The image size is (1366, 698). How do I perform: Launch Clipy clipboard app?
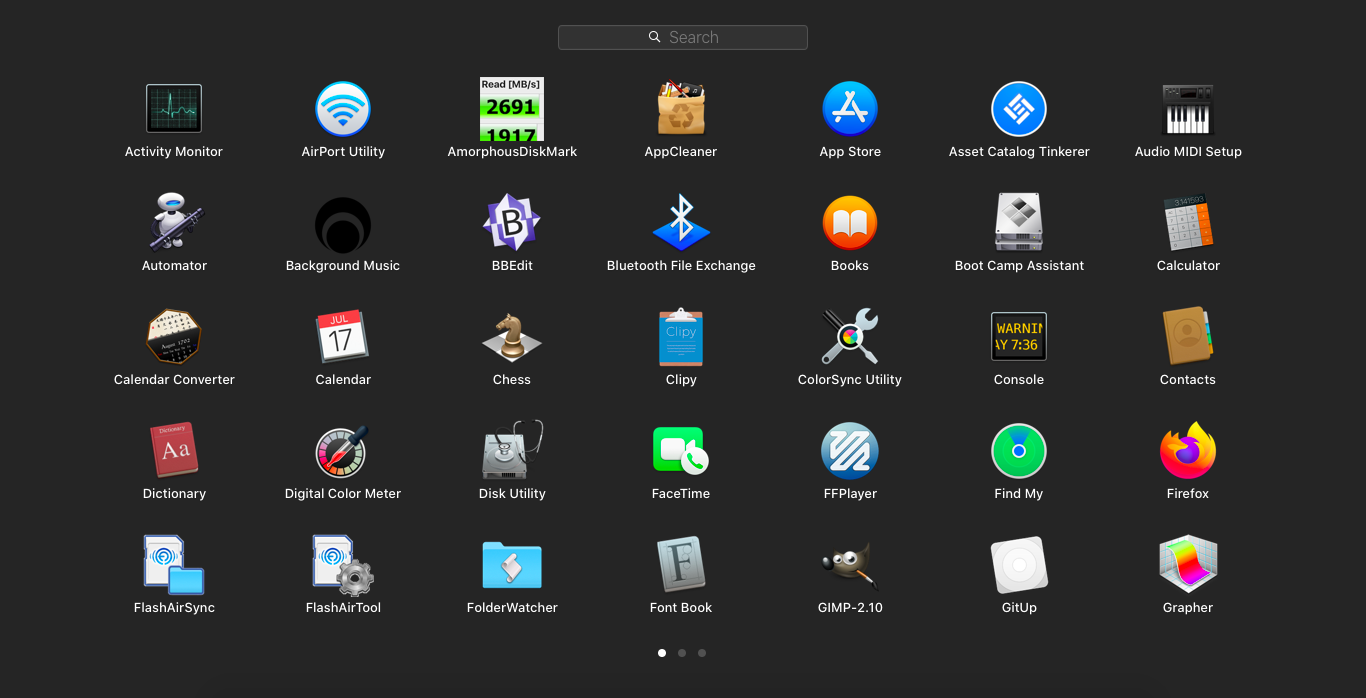click(681, 337)
